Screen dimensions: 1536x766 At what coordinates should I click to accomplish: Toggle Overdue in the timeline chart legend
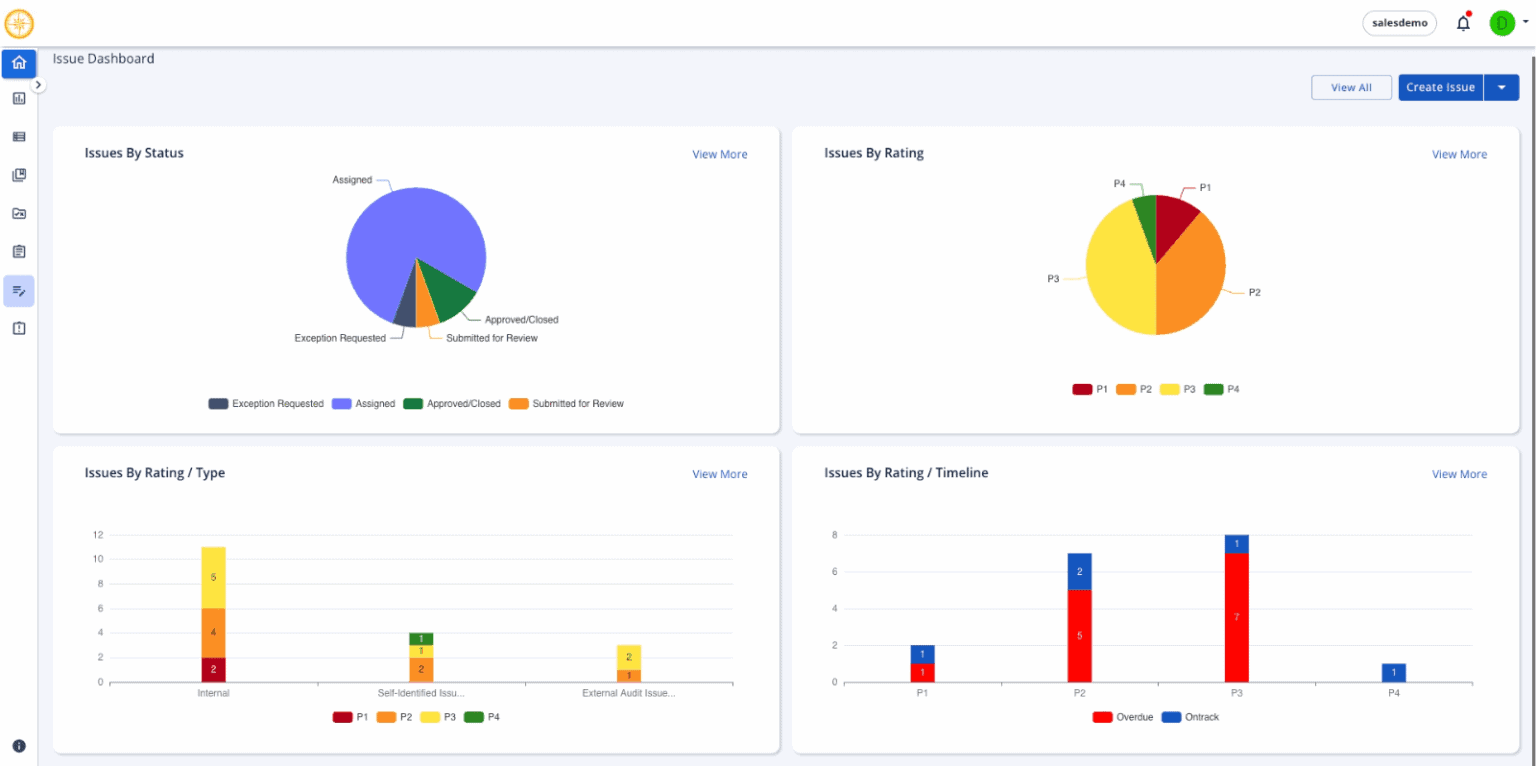coord(1123,717)
